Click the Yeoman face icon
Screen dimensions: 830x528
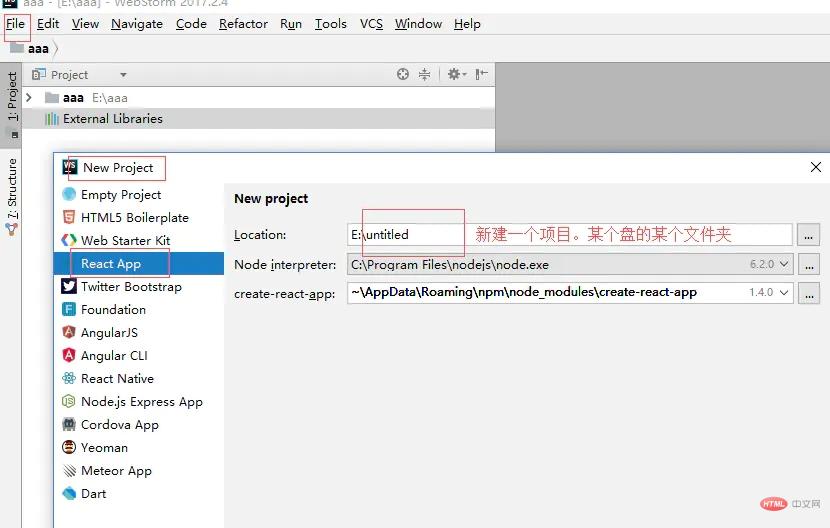(69, 448)
